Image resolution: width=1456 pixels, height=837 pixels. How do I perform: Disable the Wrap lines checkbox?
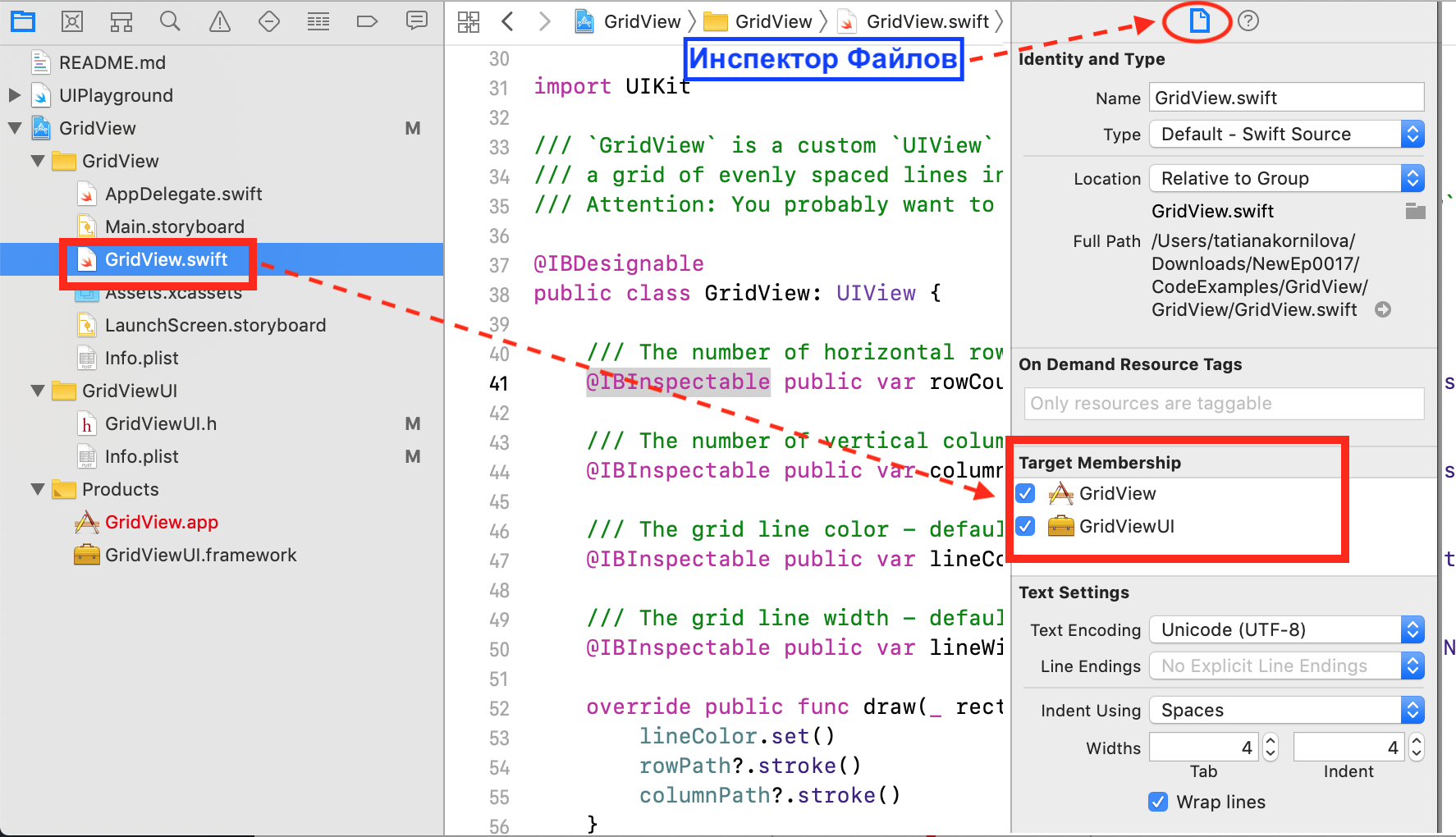coord(1158,802)
